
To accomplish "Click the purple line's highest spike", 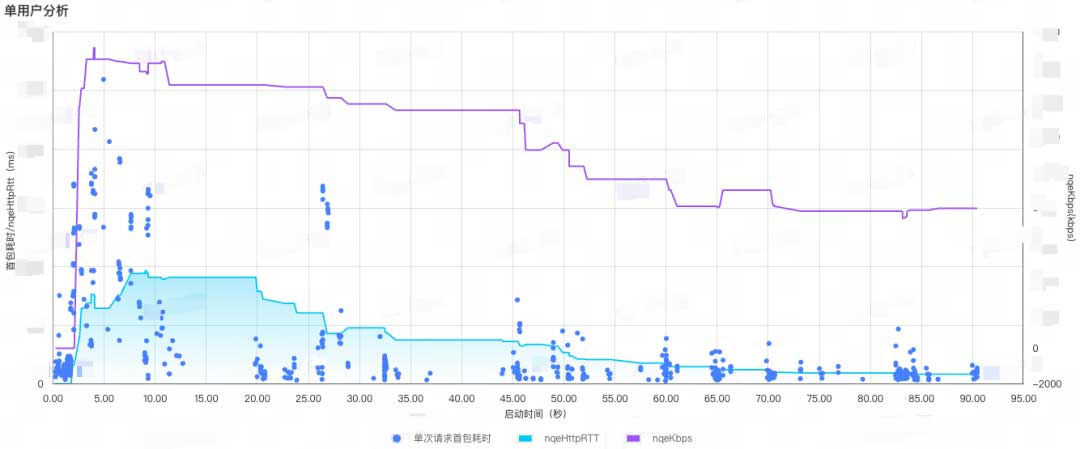I will point(94,49).
